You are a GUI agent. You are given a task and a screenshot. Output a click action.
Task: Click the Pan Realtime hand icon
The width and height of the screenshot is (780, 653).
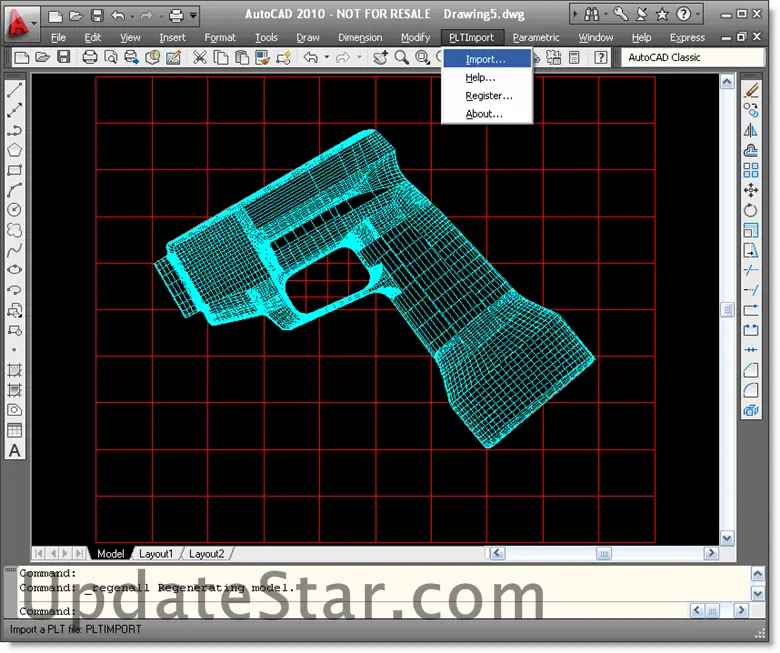tap(381, 58)
